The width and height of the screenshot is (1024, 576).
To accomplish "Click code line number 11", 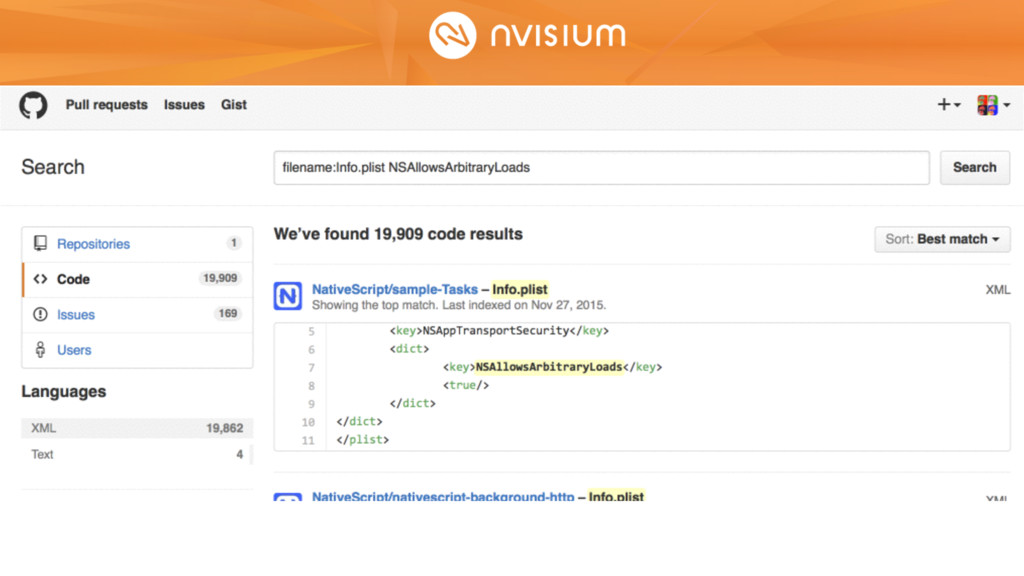I will pos(308,441).
